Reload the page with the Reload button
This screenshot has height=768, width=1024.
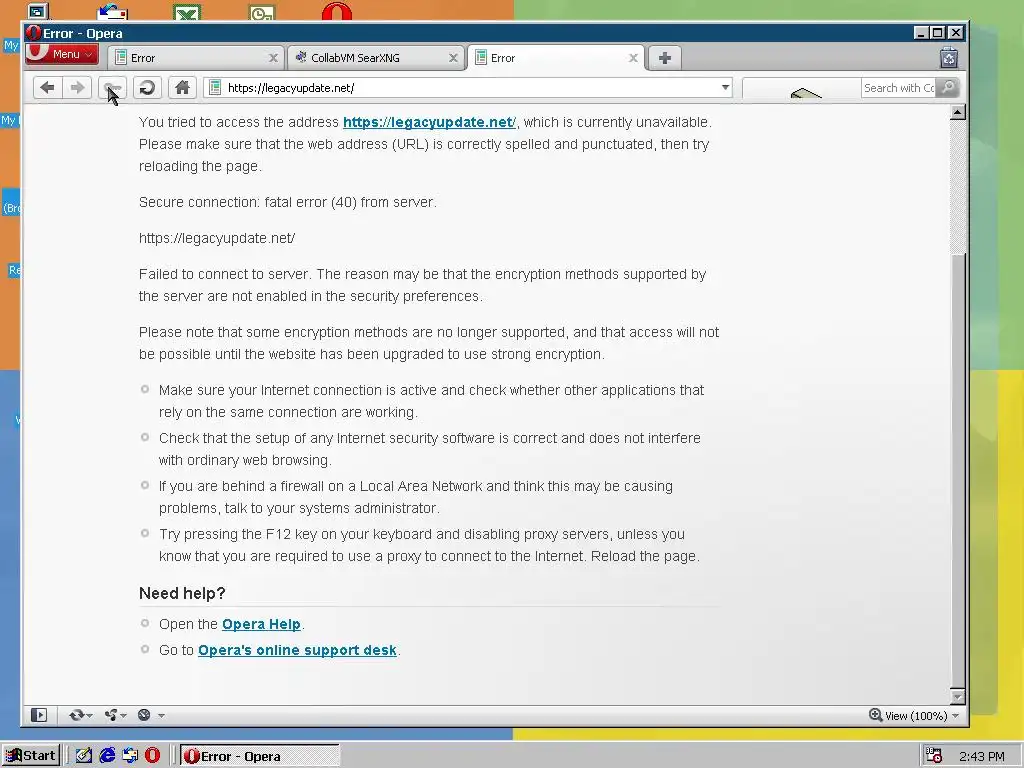147,88
